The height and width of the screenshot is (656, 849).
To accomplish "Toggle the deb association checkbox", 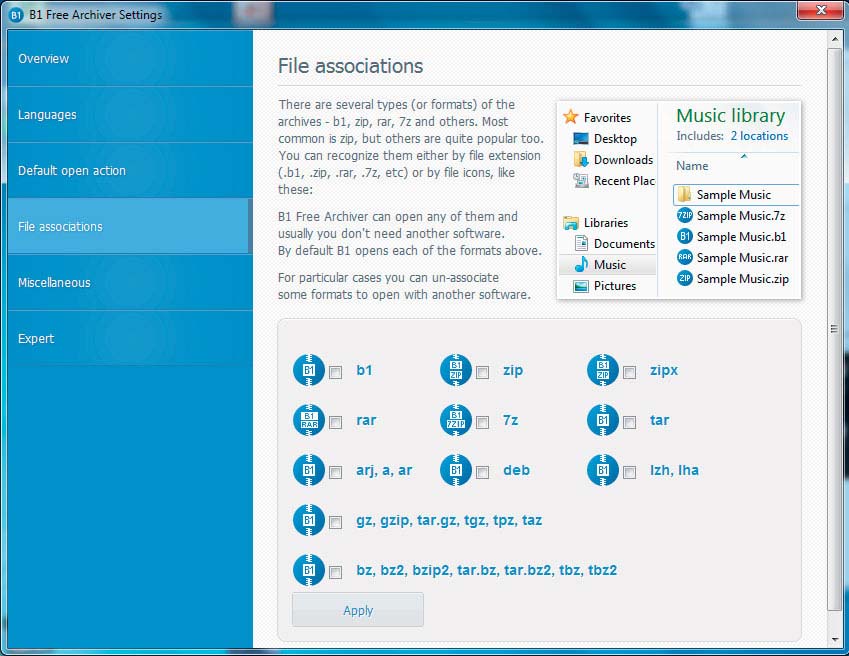I will [482, 472].
